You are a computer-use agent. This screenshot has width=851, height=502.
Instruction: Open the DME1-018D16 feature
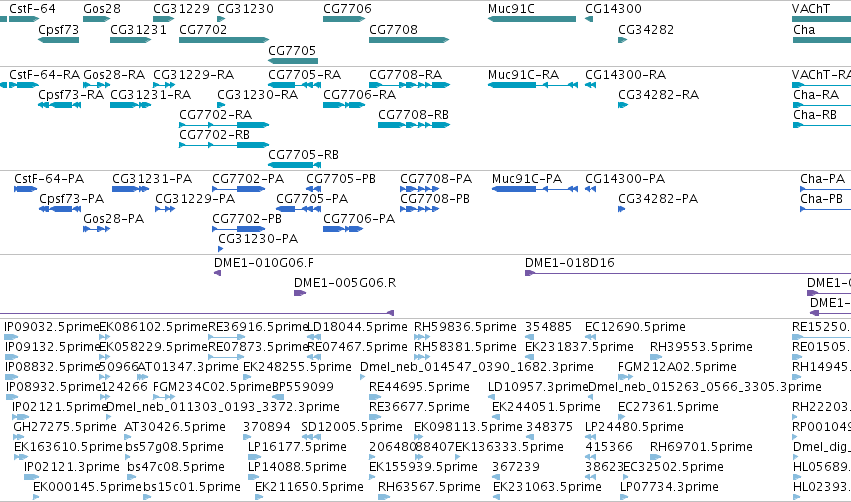pos(688,273)
